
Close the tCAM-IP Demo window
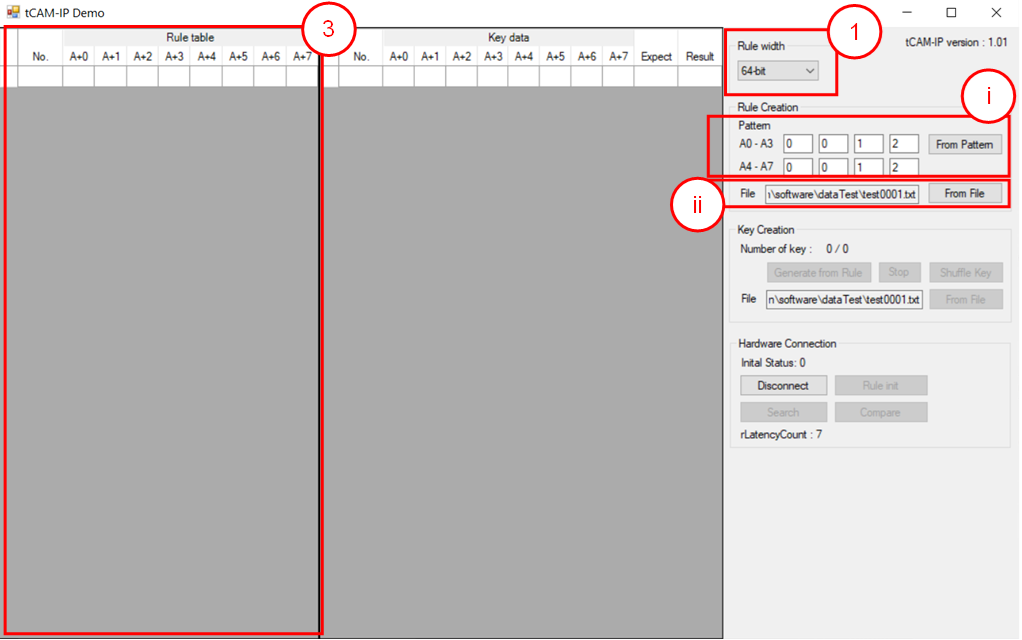coord(996,12)
